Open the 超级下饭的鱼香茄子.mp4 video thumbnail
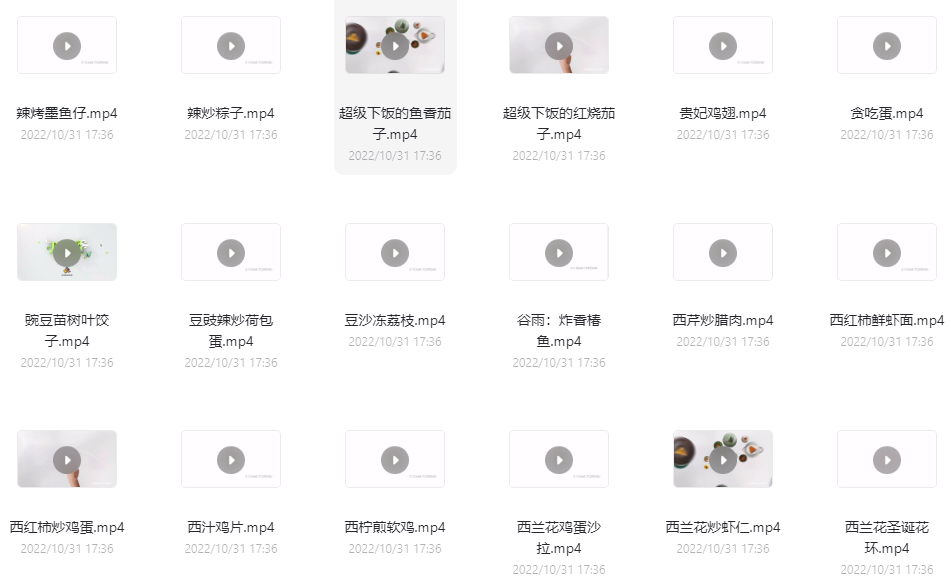The image size is (951, 586). tap(395, 45)
